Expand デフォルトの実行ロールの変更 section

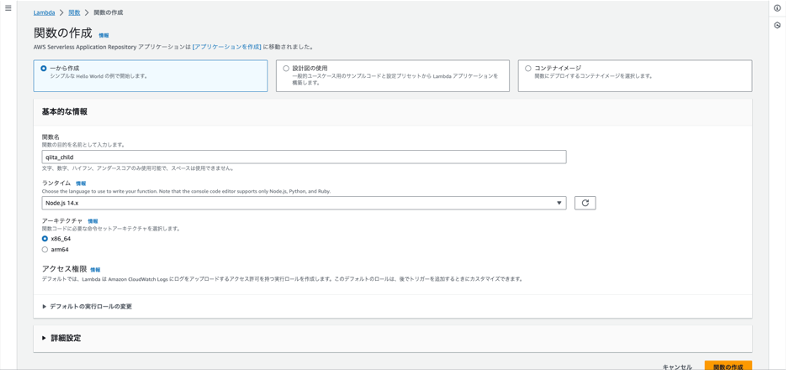(87, 306)
